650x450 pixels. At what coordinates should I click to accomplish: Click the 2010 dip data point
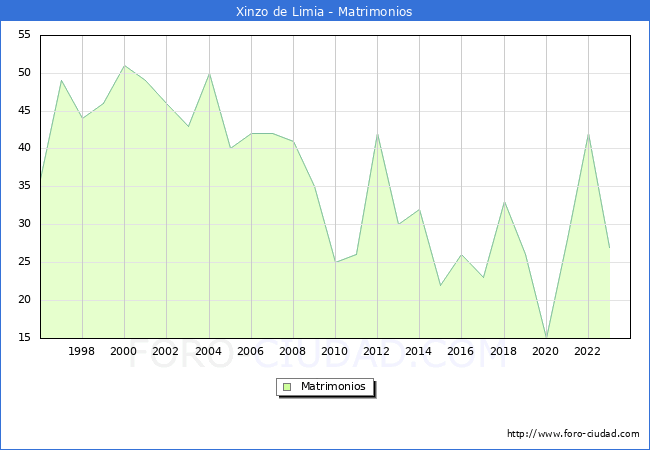tap(336, 262)
